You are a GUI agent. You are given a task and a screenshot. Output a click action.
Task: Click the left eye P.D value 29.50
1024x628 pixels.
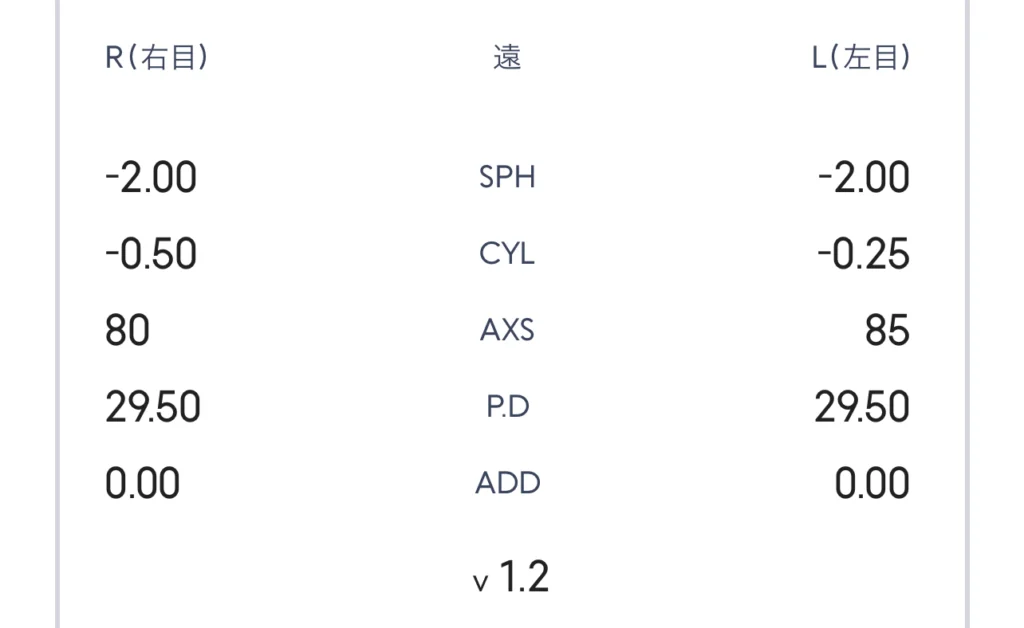862,407
